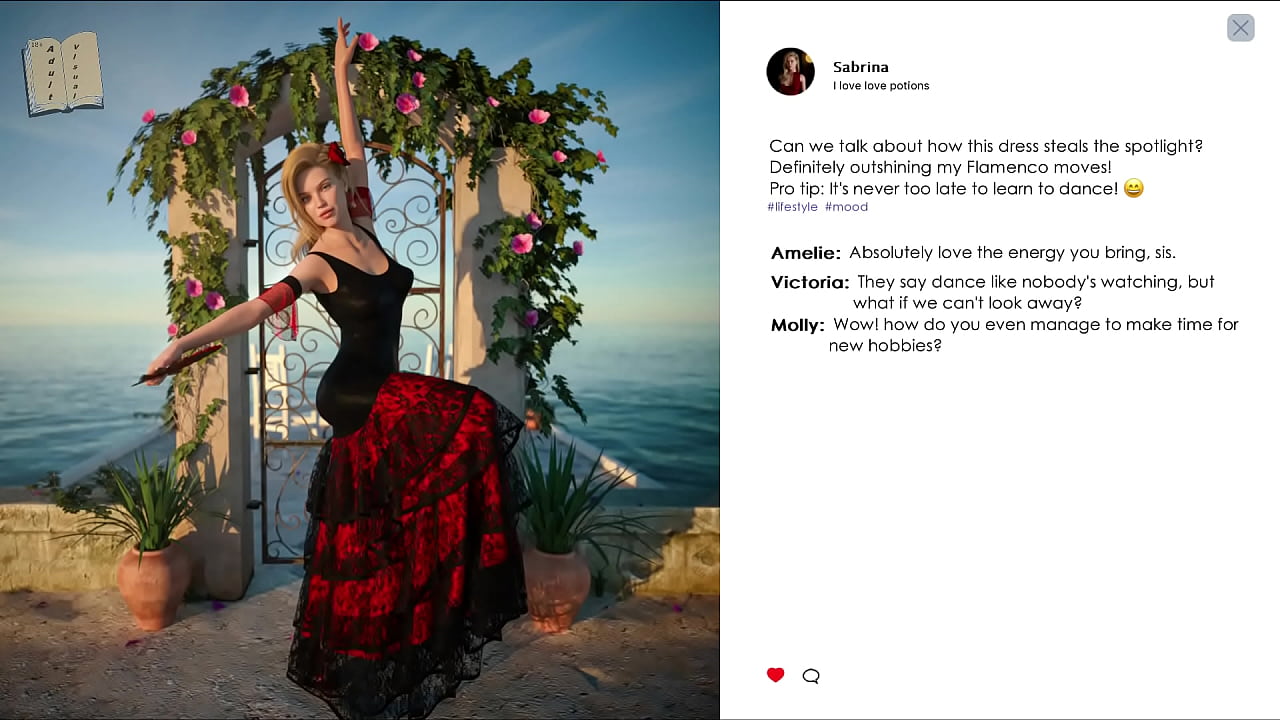Viewport: 1280px width, 720px height.
Task: Open the #mood hashtag
Action: click(846, 207)
